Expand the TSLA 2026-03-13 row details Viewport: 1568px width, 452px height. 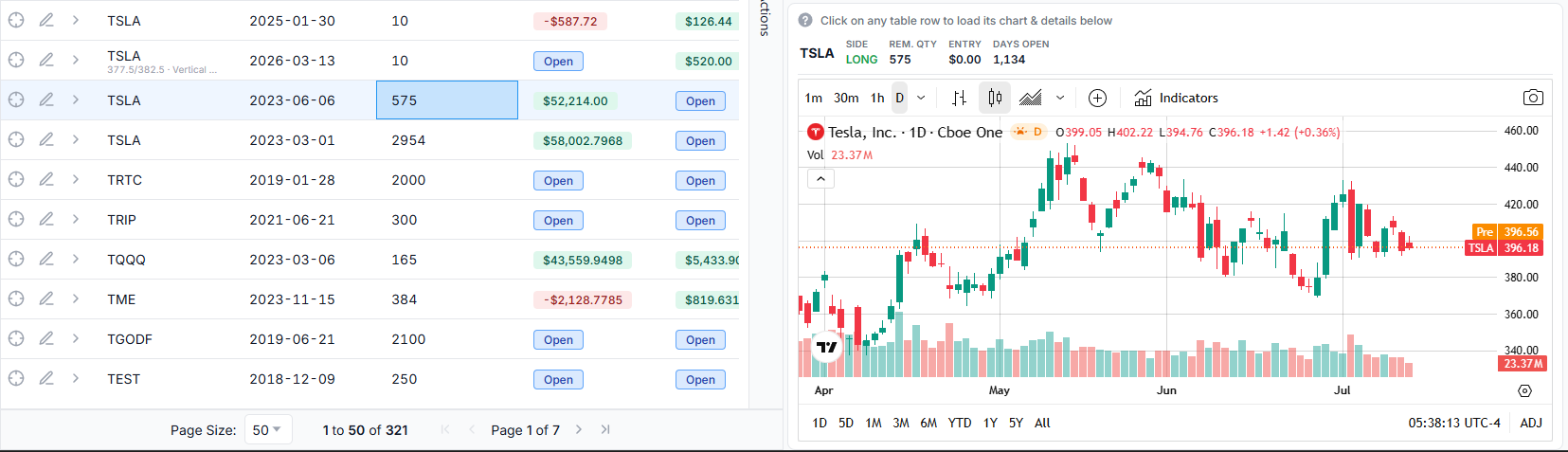click(75, 60)
